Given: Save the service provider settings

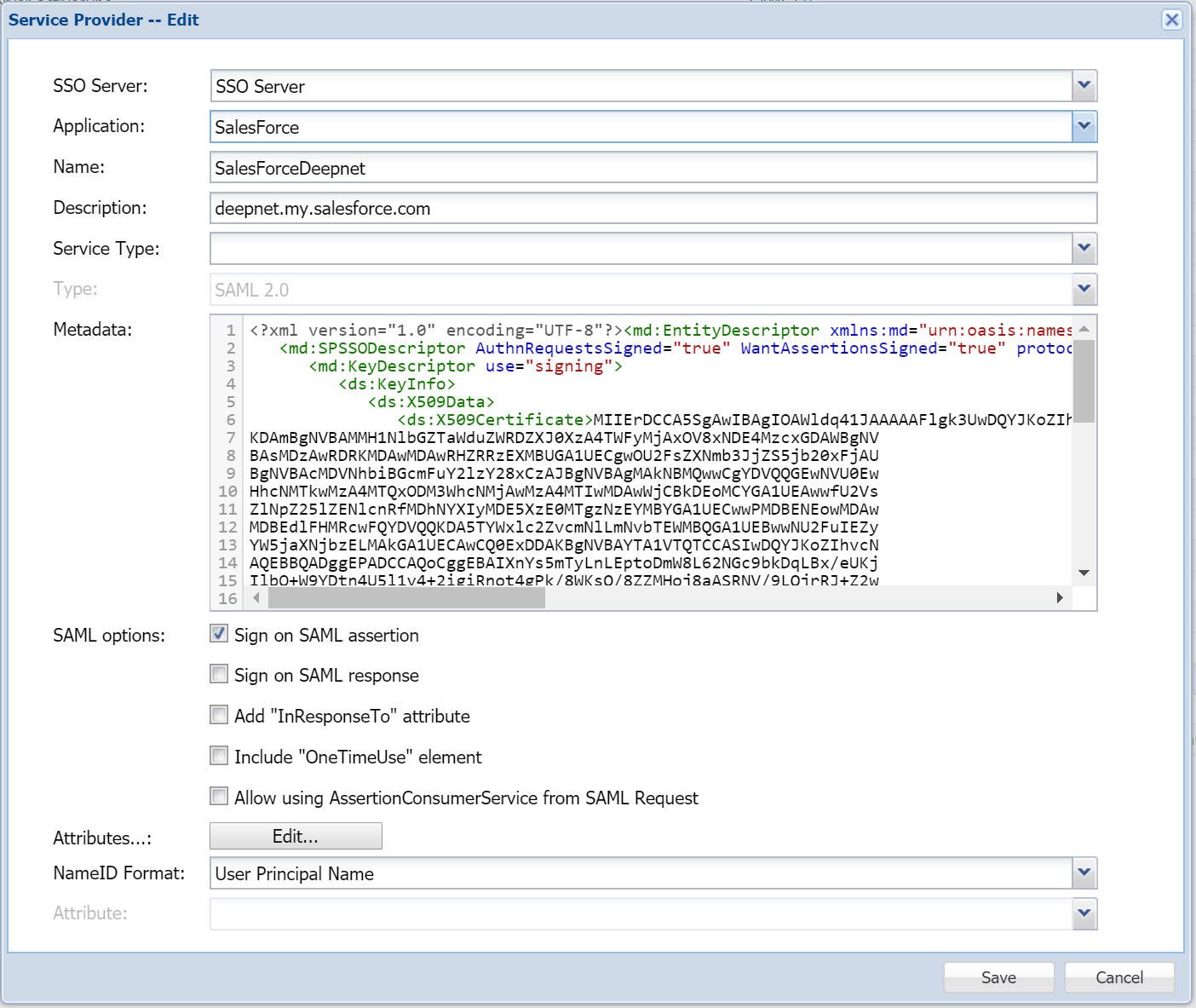Looking at the screenshot, I should pos(998,977).
